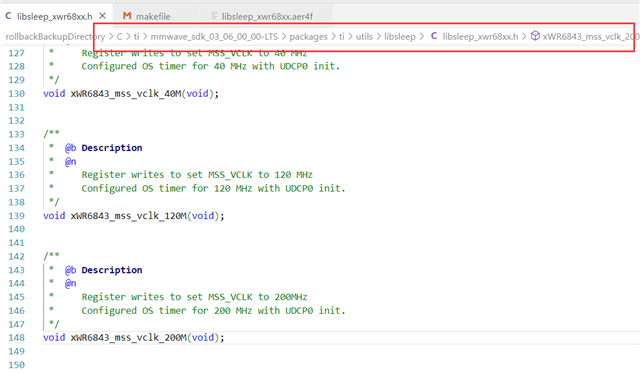Close the libsleep_xwr68xx.h tab

102,16
